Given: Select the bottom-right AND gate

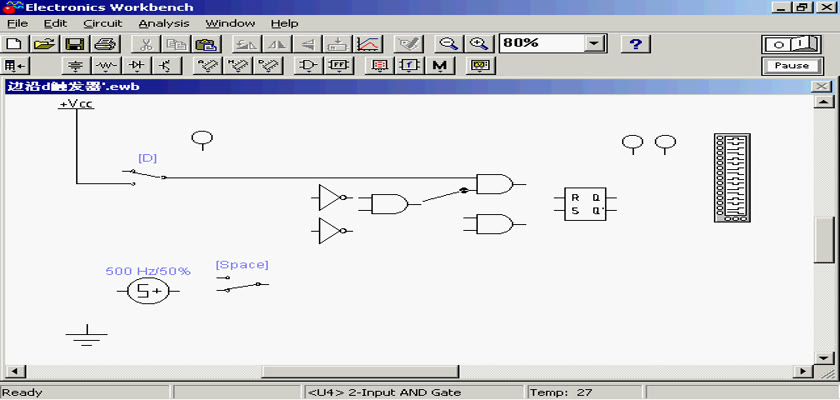Looking at the screenshot, I should (x=494, y=224).
